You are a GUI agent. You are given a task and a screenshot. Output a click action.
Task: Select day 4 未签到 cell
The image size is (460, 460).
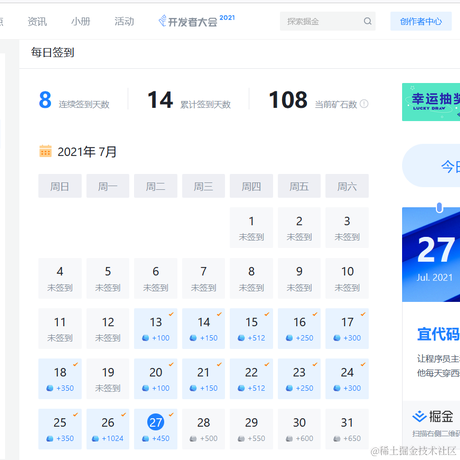[60, 278]
